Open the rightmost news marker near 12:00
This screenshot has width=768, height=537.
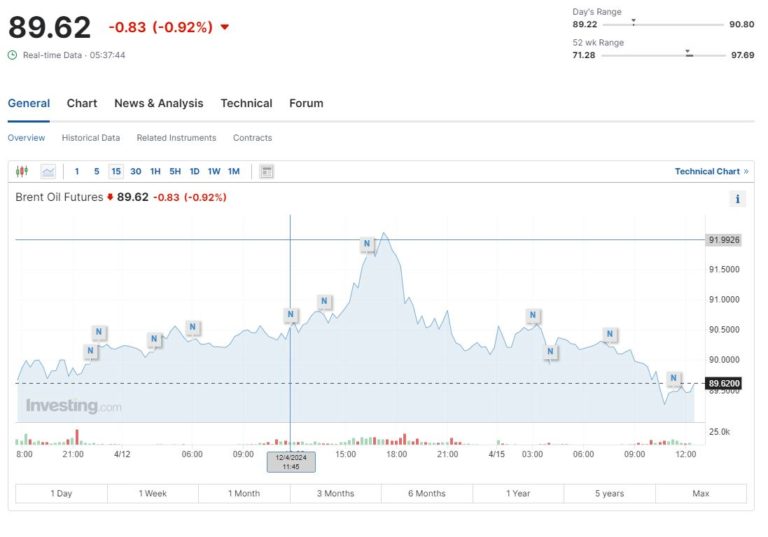pyautogui.click(x=673, y=378)
